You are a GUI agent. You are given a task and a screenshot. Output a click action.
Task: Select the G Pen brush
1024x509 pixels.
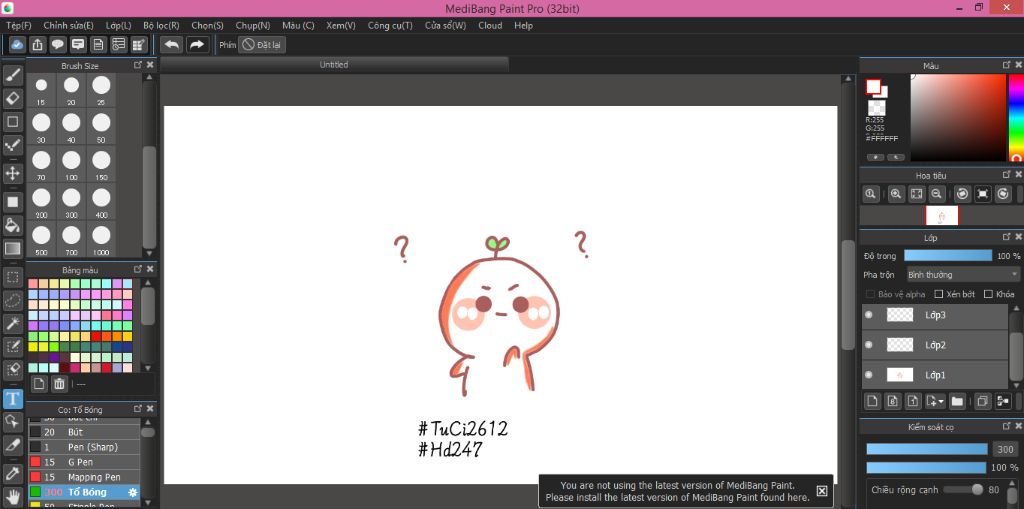[x=84, y=462]
